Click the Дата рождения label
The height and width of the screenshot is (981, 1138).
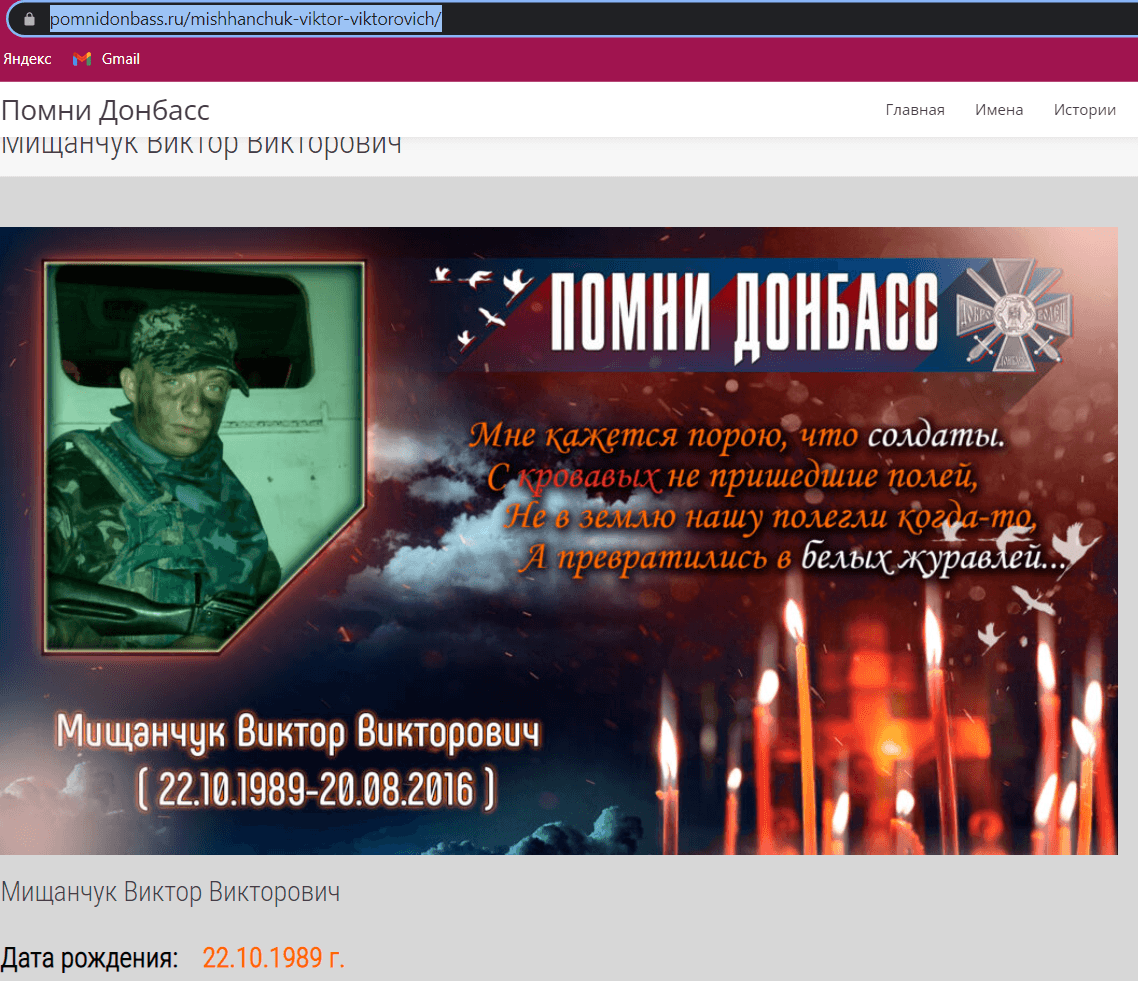tap(89, 959)
